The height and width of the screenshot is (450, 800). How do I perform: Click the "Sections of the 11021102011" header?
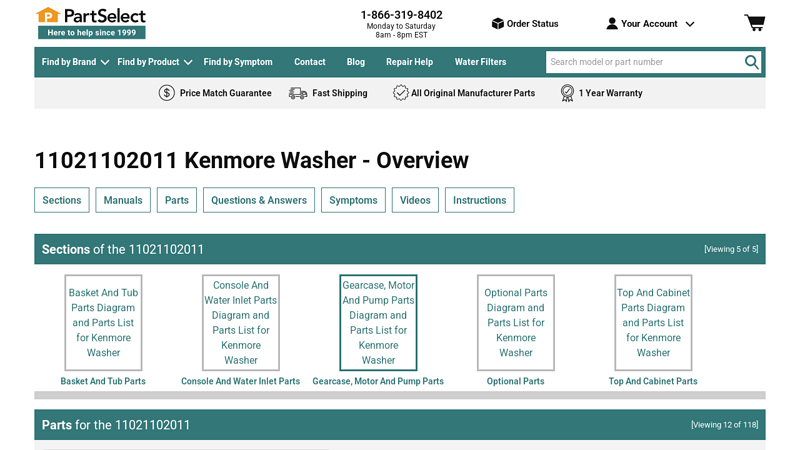(x=122, y=249)
